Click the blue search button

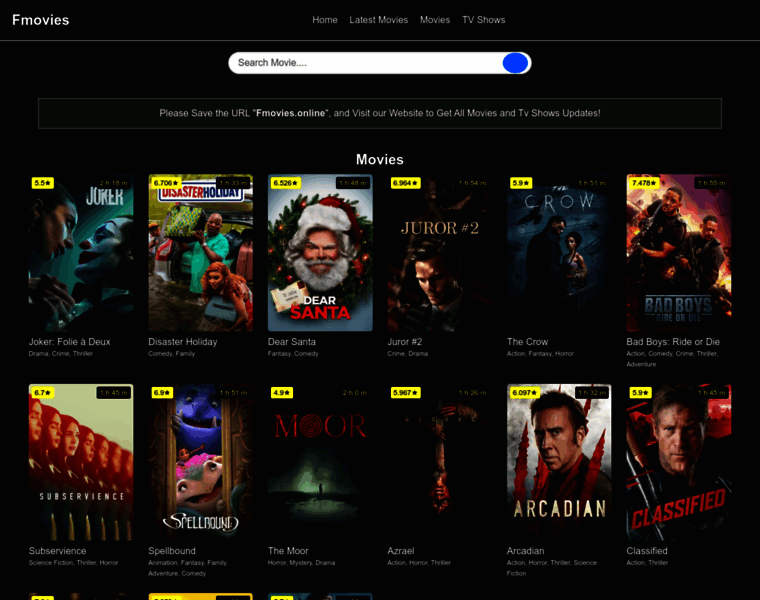515,63
